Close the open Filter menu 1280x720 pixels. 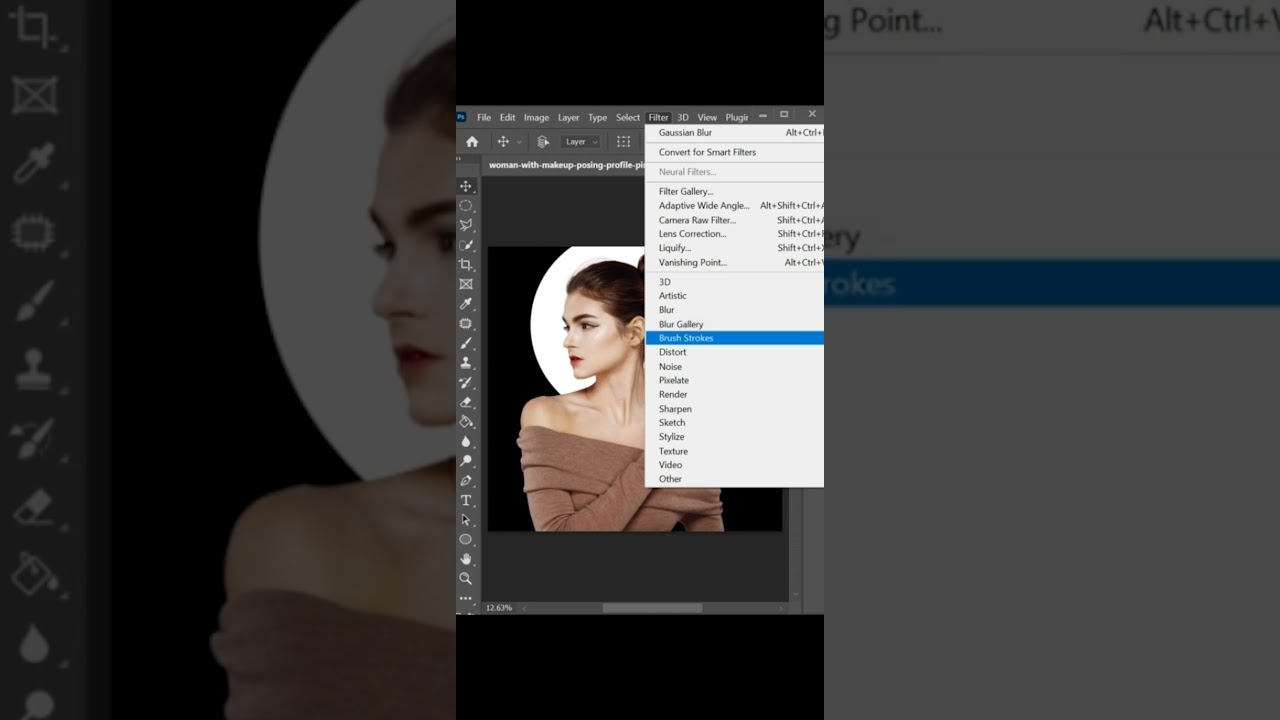coord(658,117)
